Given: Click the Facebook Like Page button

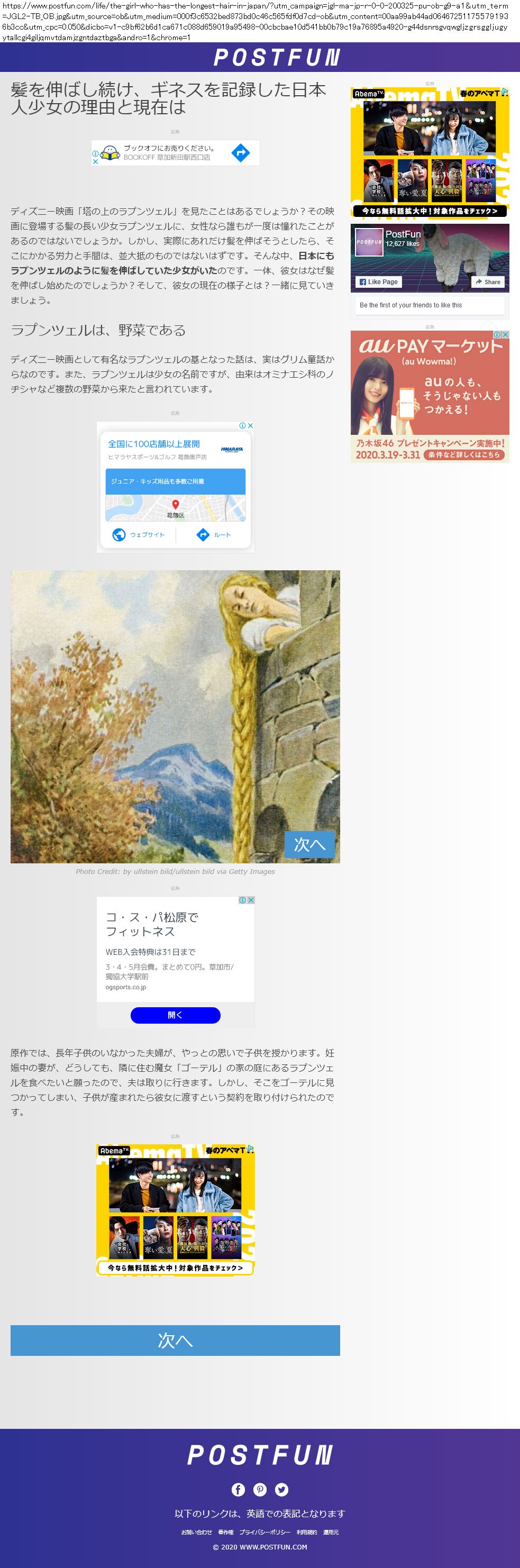Looking at the screenshot, I should (x=379, y=282).
